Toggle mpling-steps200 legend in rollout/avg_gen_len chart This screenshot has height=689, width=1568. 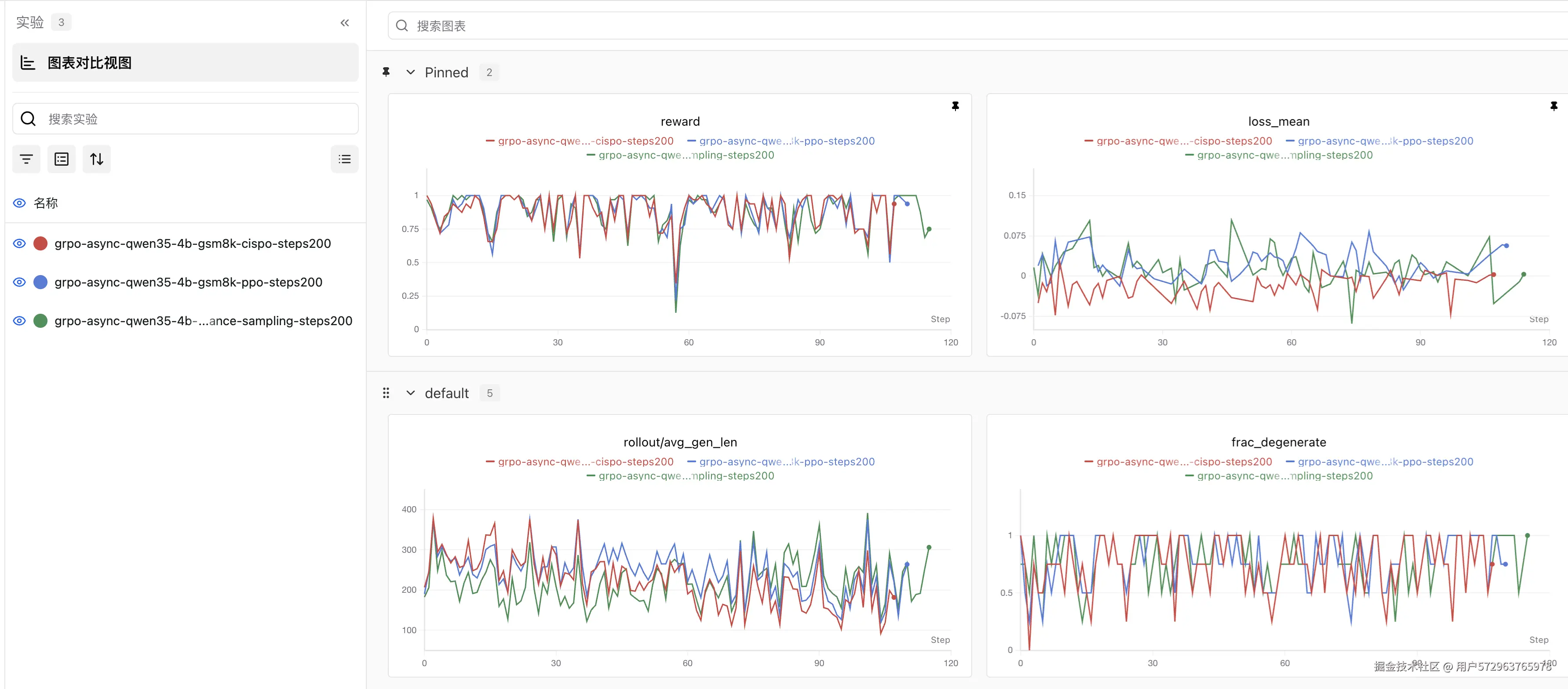(680, 475)
